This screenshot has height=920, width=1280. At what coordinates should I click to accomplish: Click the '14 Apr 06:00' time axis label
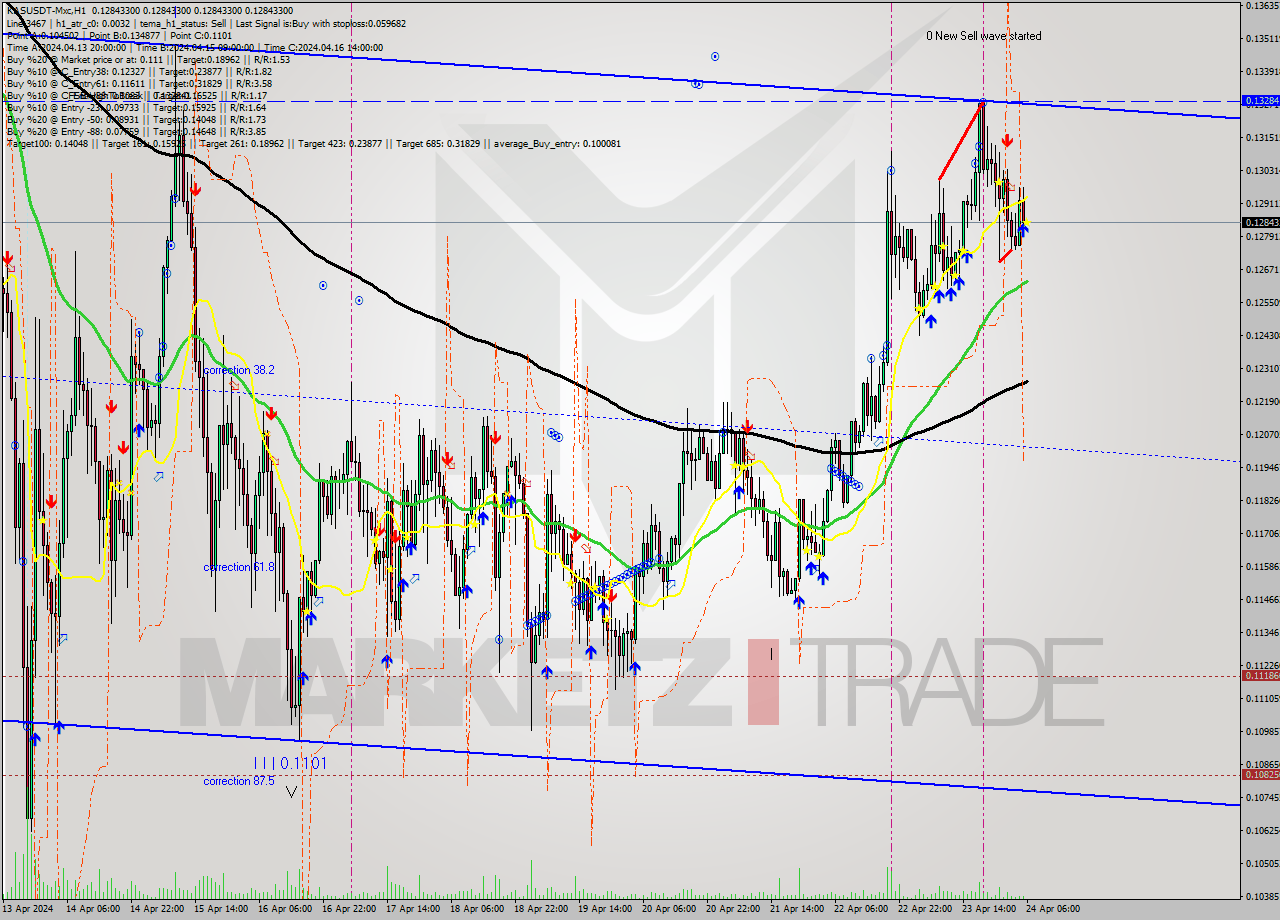93,910
